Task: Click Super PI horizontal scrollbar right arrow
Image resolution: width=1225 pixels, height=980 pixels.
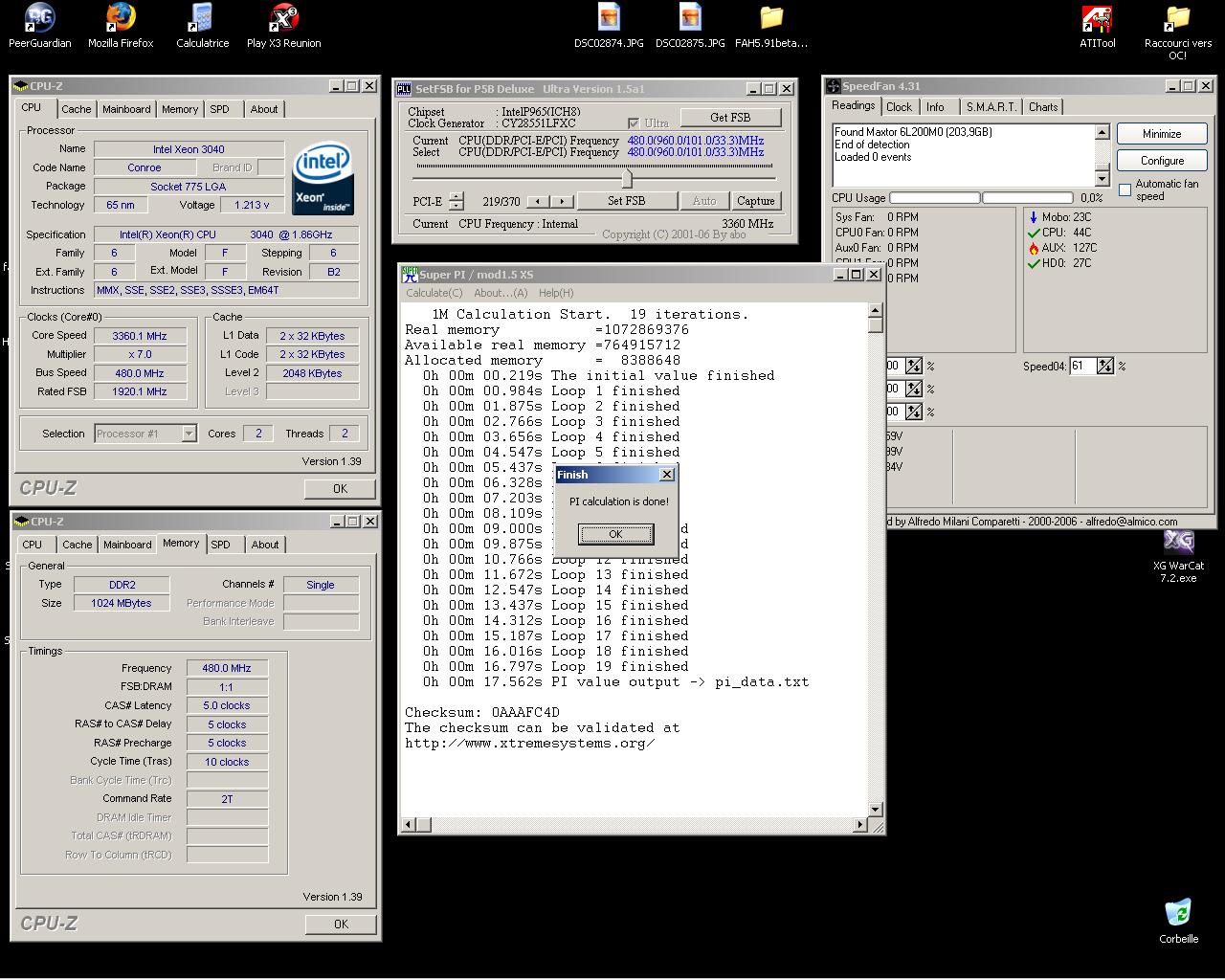Action: [x=859, y=824]
